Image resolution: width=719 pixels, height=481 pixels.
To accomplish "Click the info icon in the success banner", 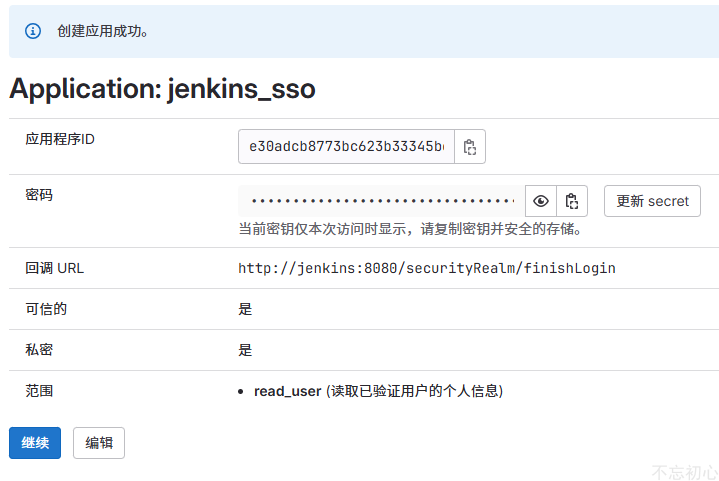I will click(x=33, y=31).
